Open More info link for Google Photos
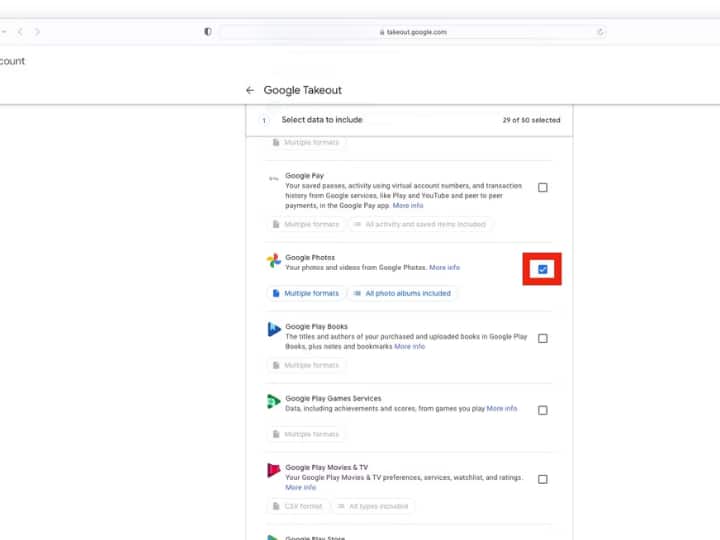Image resolution: width=720 pixels, height=540 pixels. (444, 267)
